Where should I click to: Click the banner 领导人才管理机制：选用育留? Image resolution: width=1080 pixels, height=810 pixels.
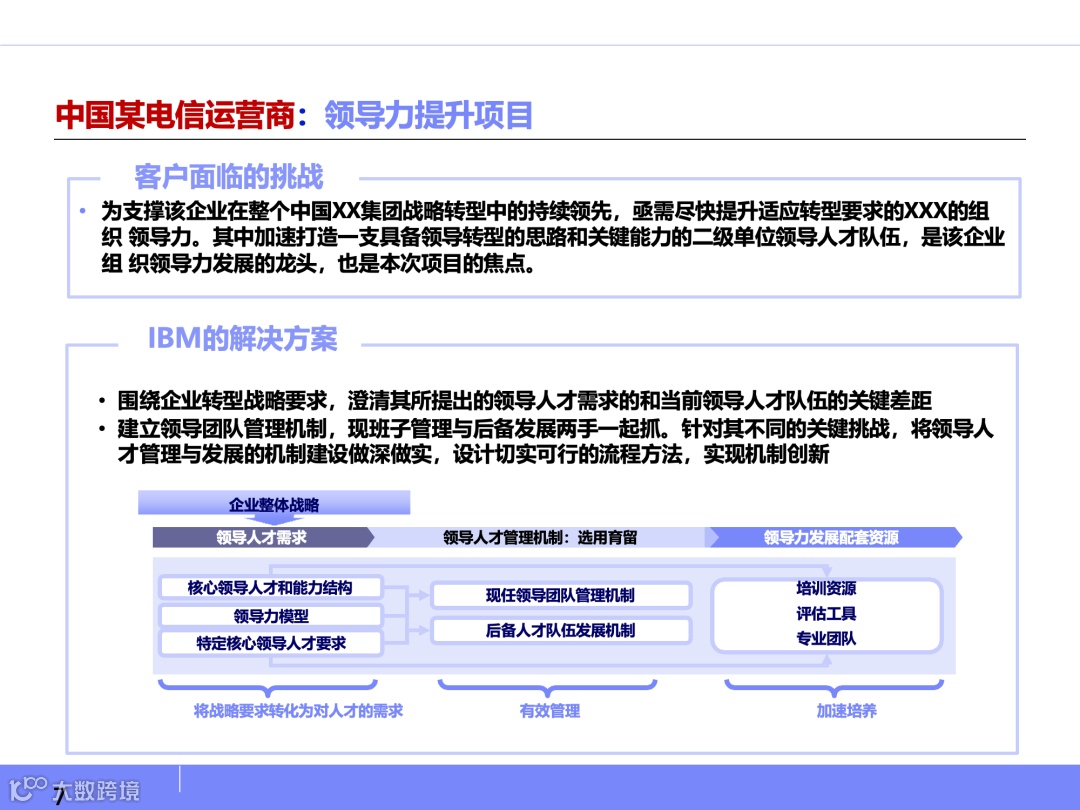click(539, 537)
